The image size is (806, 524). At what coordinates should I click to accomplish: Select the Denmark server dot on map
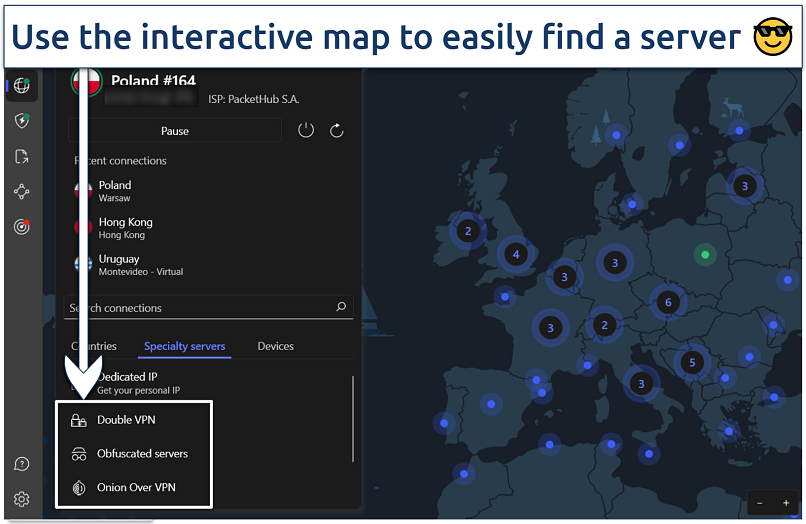tap(632, 204)
